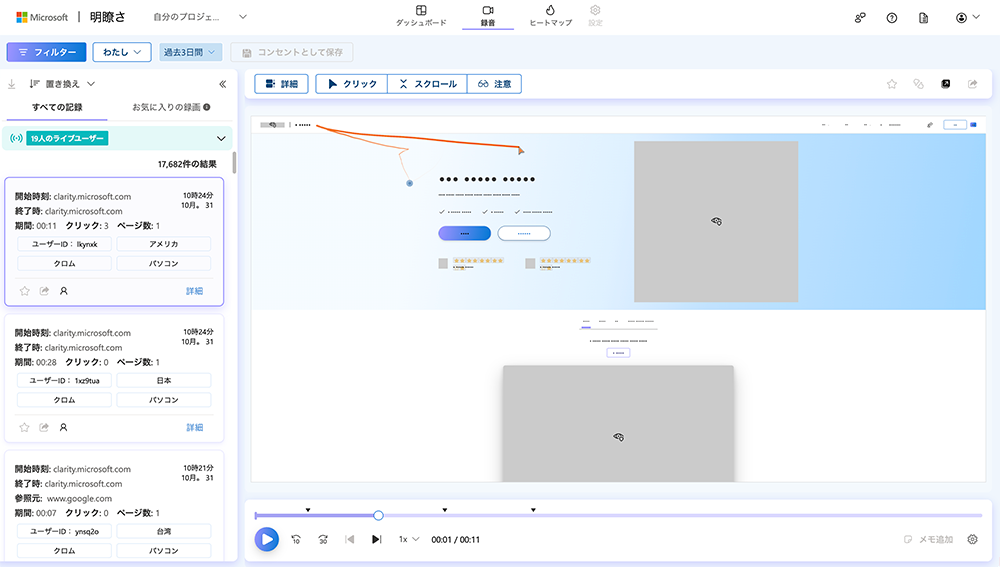Favorite the first recording with star
This screenshot has height=567, width=1000.
[25, 291]
